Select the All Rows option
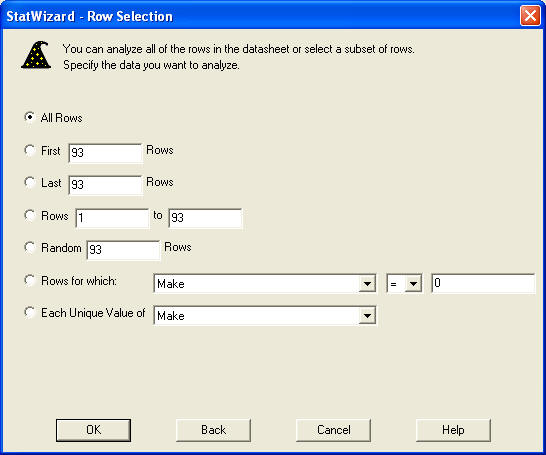The height and width of the screenshot is (455, 546). 30,117
